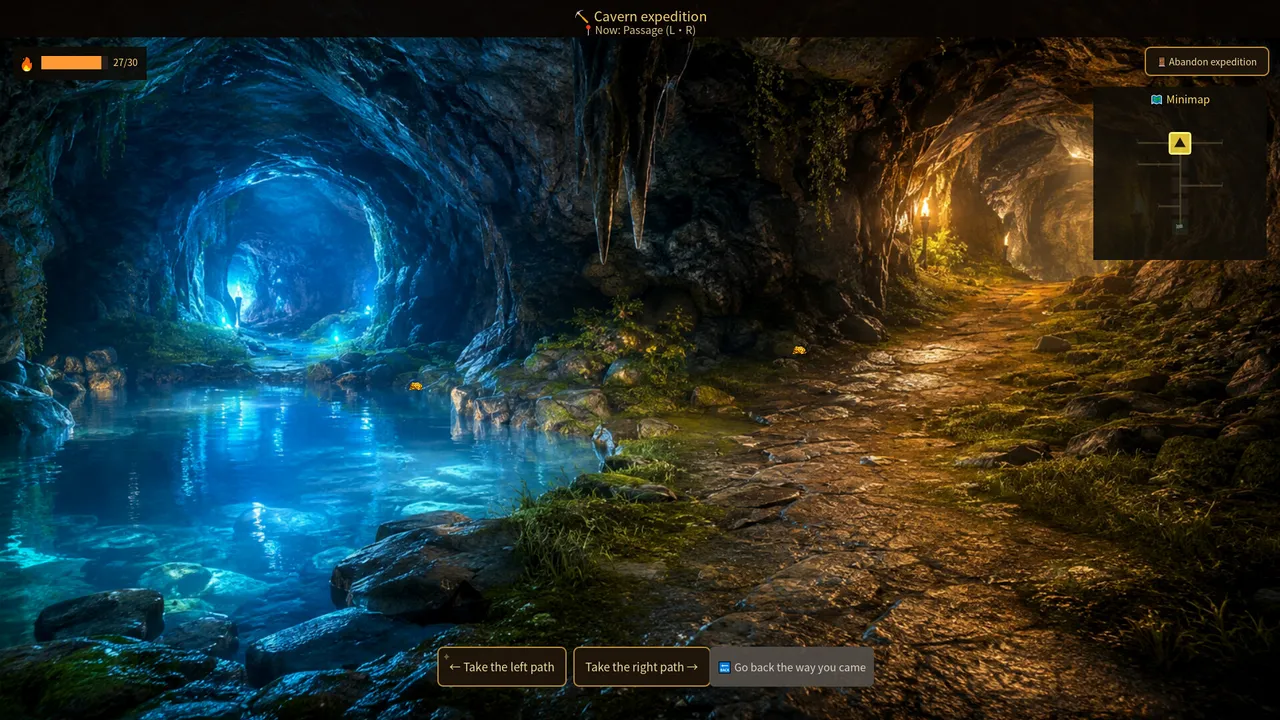Image resolution: width=1280 pixels, height=720 pixels.
Task: Click the Minimap label
Action: (1188, 100)
